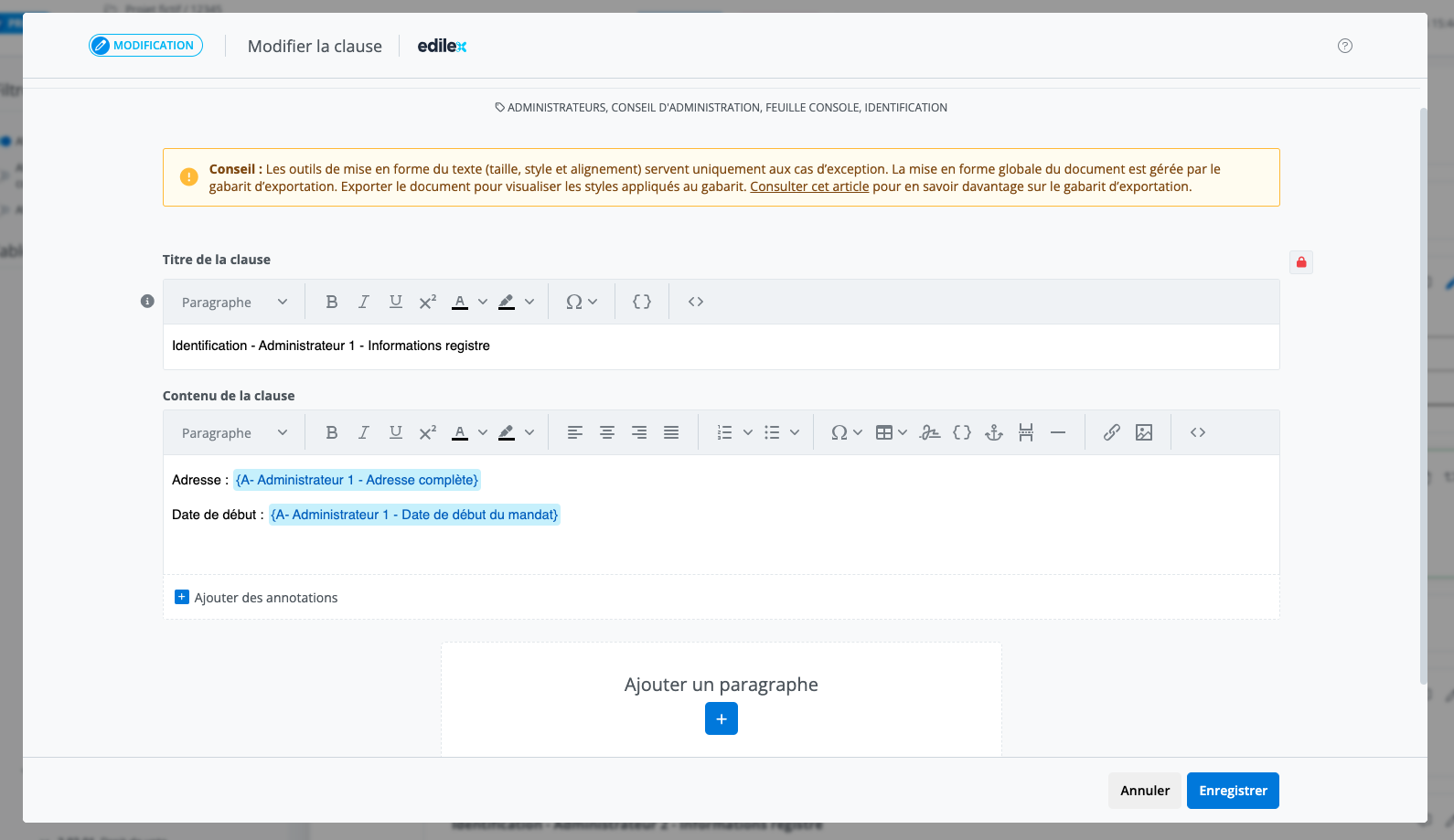
Task: Open Paragraphe style dropdown for clause title
Action: [234, 302]
